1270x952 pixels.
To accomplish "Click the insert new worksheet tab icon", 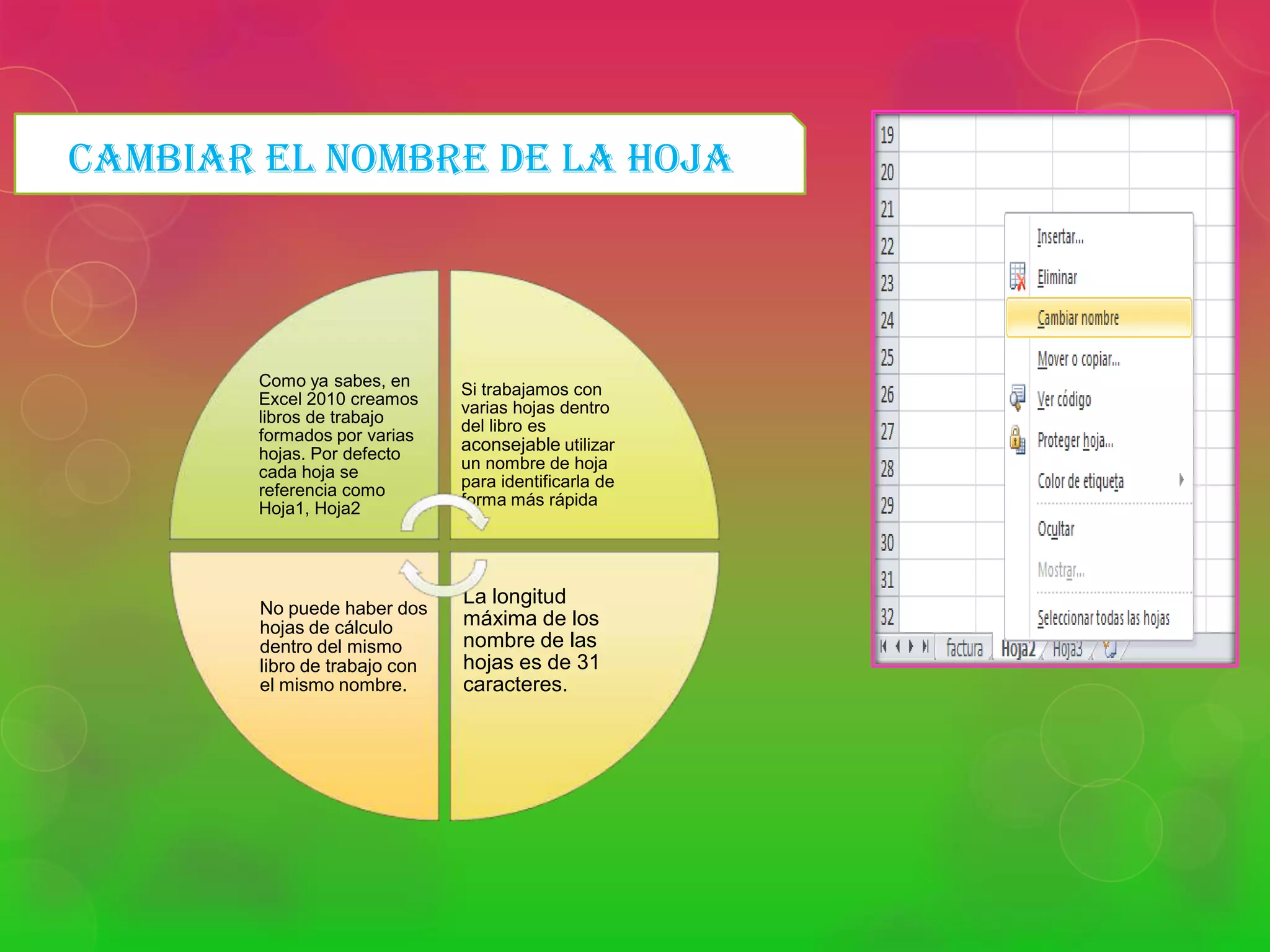I will tap(1109, 649).
